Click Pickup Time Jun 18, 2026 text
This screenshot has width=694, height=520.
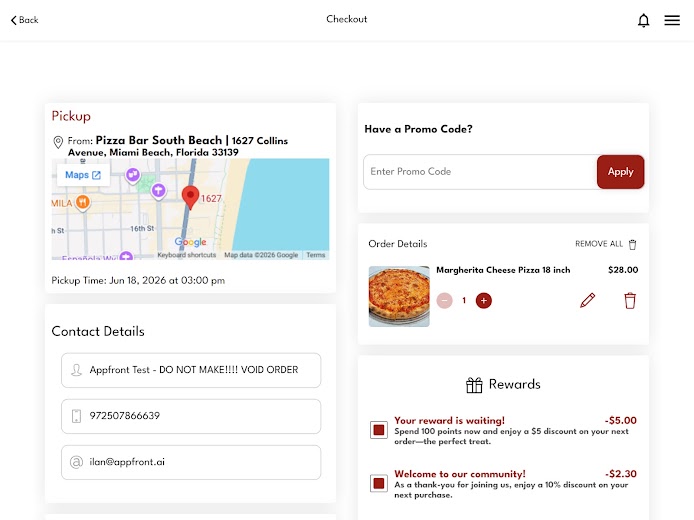[x=138, y=280]
